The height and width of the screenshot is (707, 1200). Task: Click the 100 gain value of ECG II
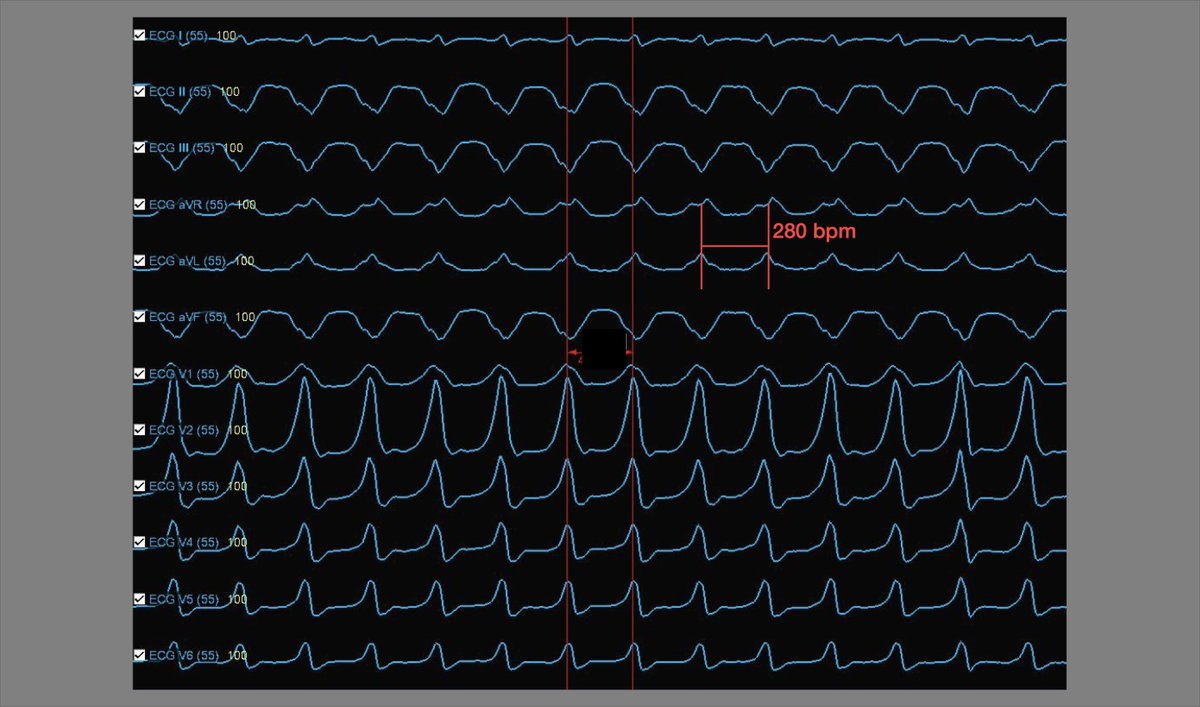pos(230,92)
